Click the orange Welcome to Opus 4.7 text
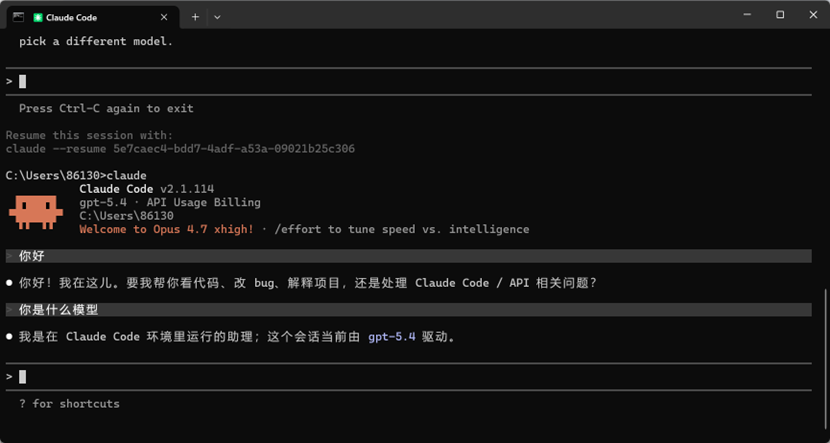The image size is (830, 443). click(x=167, y=229)
